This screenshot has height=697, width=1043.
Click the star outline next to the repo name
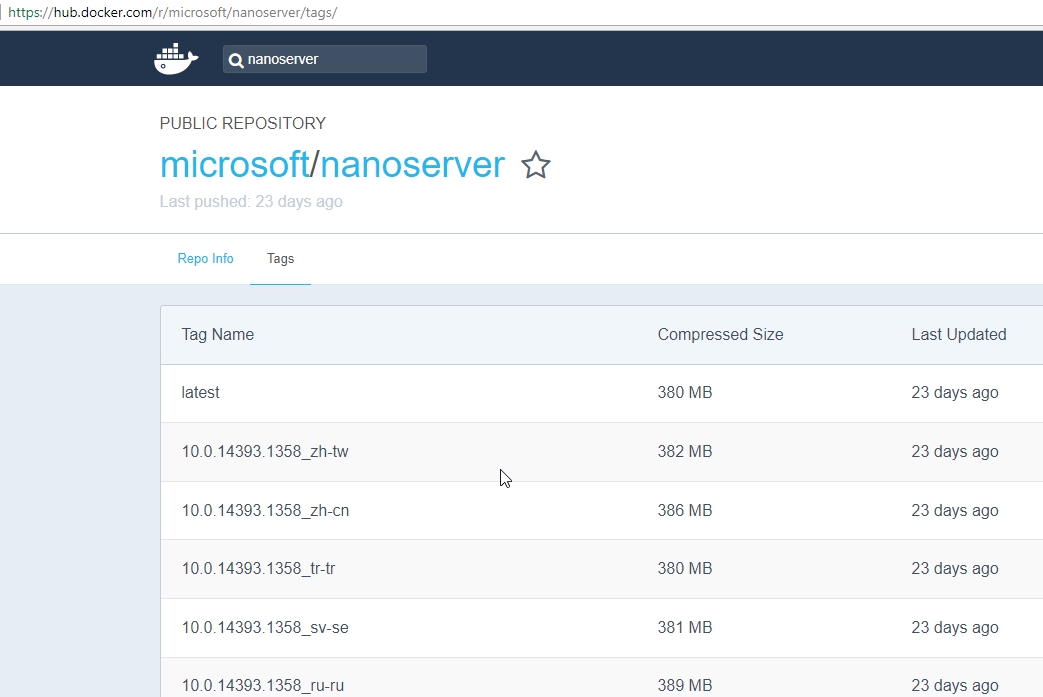(536, 165)
